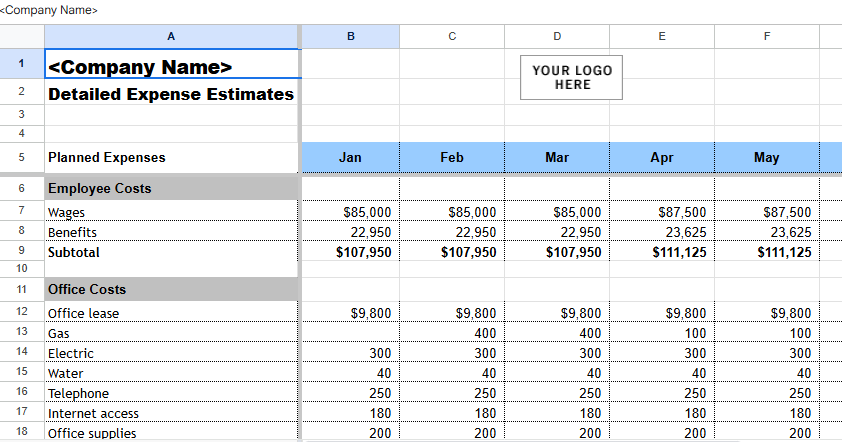Image resolution: width=842 pixels, height=442 pixels.
Task: Select the Office Costs section heading
Action: click(171, 289)
